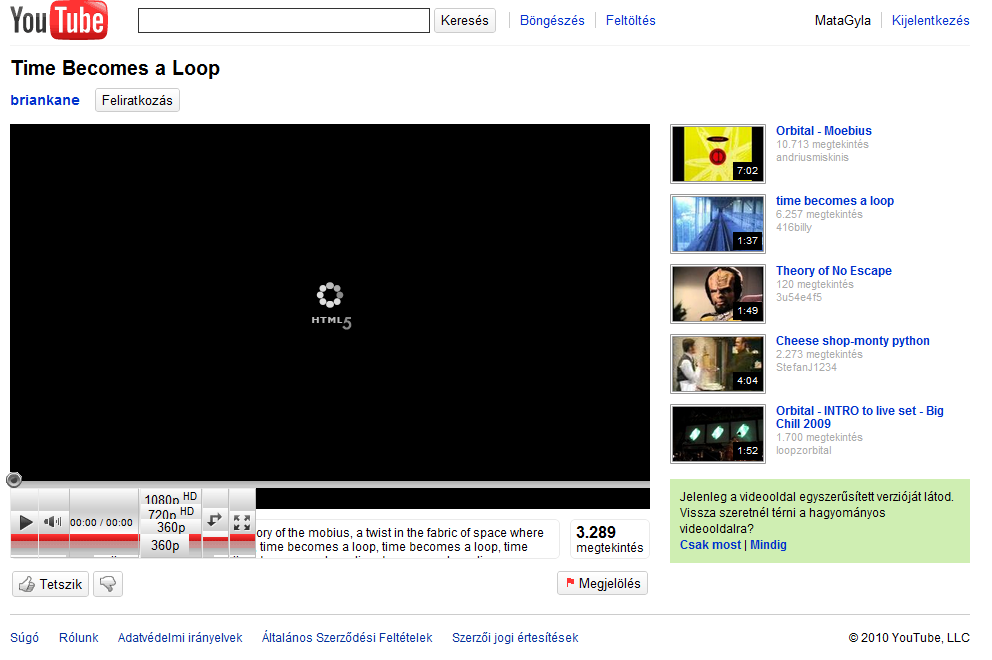This screenshot has width=992, height=660.
Task: Open the Orbital - Moebius video thumbnail
Action: 718,154
